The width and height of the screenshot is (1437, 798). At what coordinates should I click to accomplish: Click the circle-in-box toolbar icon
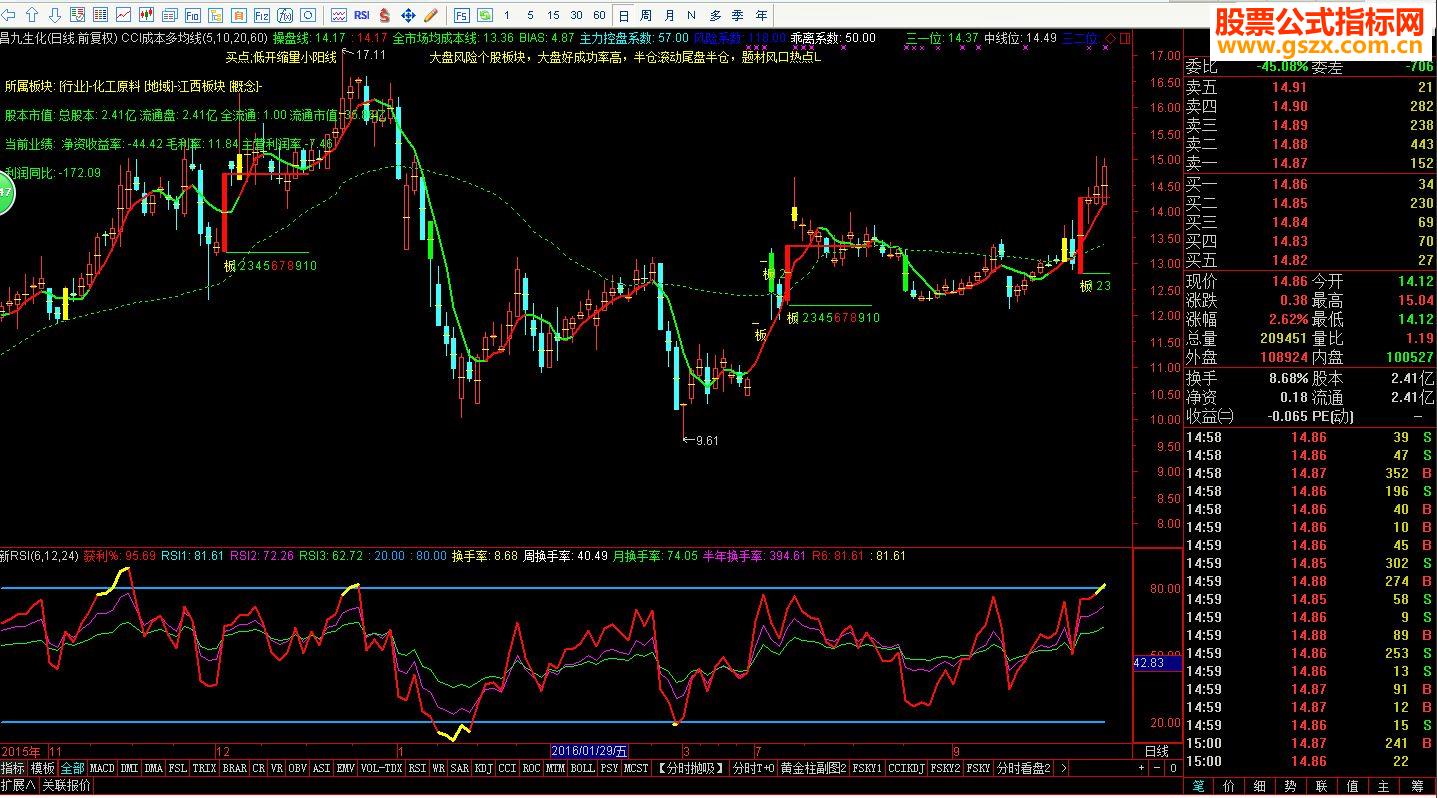click(x=308, y=15)
